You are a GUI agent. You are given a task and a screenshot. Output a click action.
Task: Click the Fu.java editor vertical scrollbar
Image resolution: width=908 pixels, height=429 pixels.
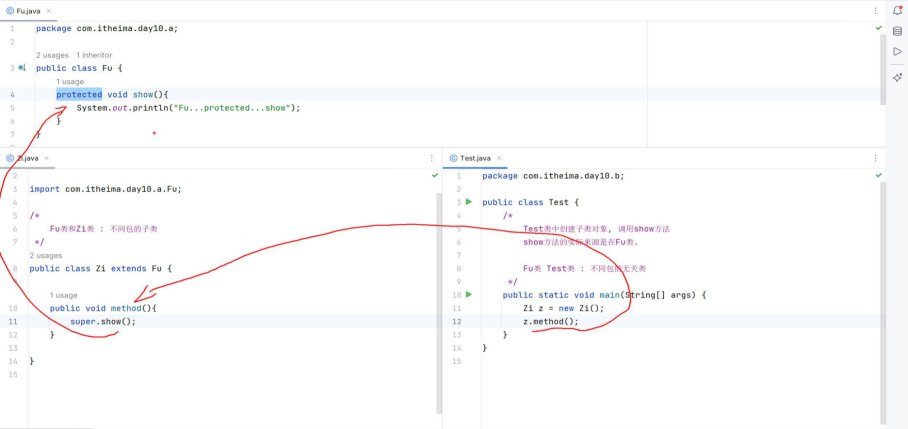pos(883,69)
